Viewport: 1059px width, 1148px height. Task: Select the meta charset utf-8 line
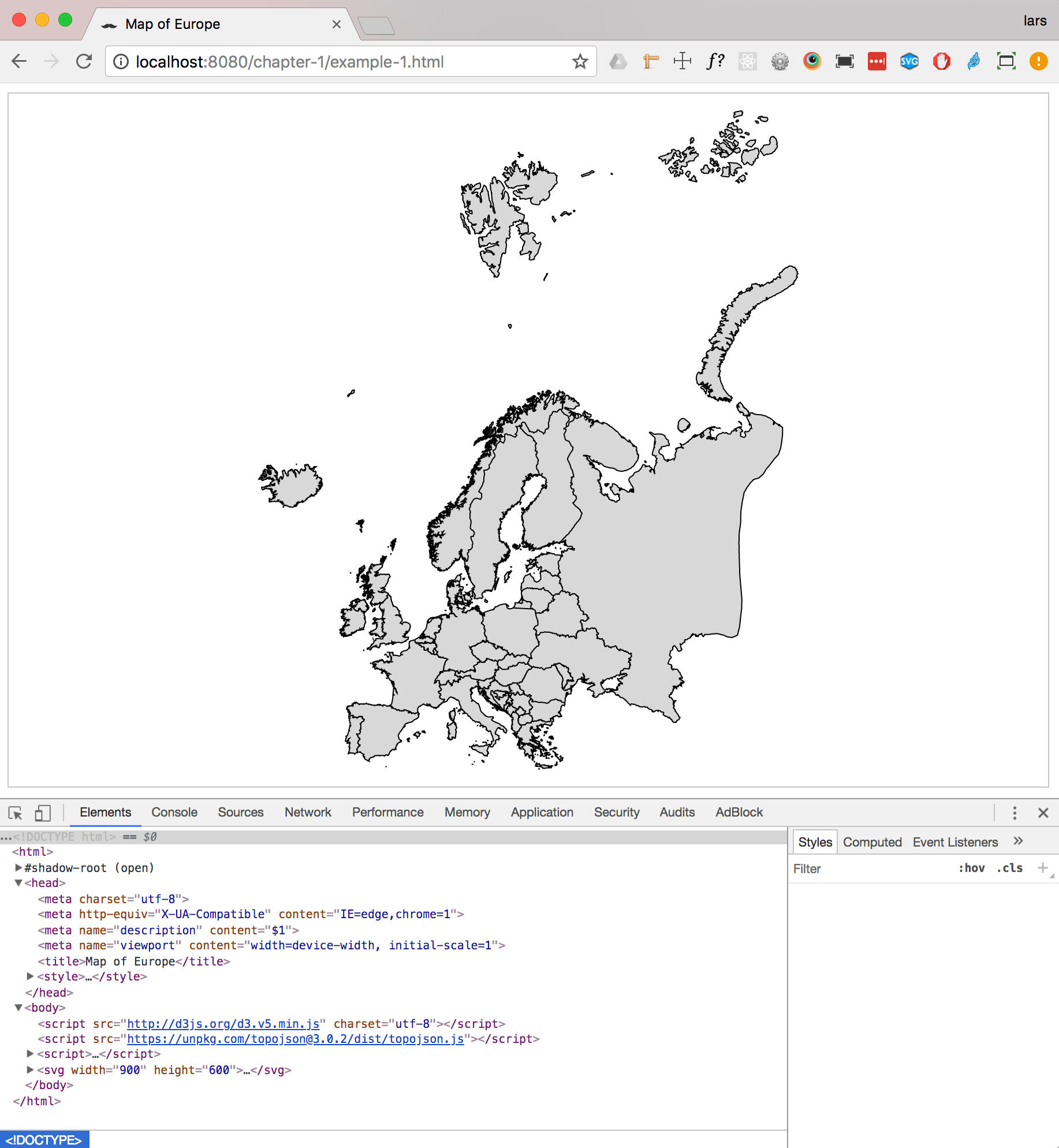(113, 899)
